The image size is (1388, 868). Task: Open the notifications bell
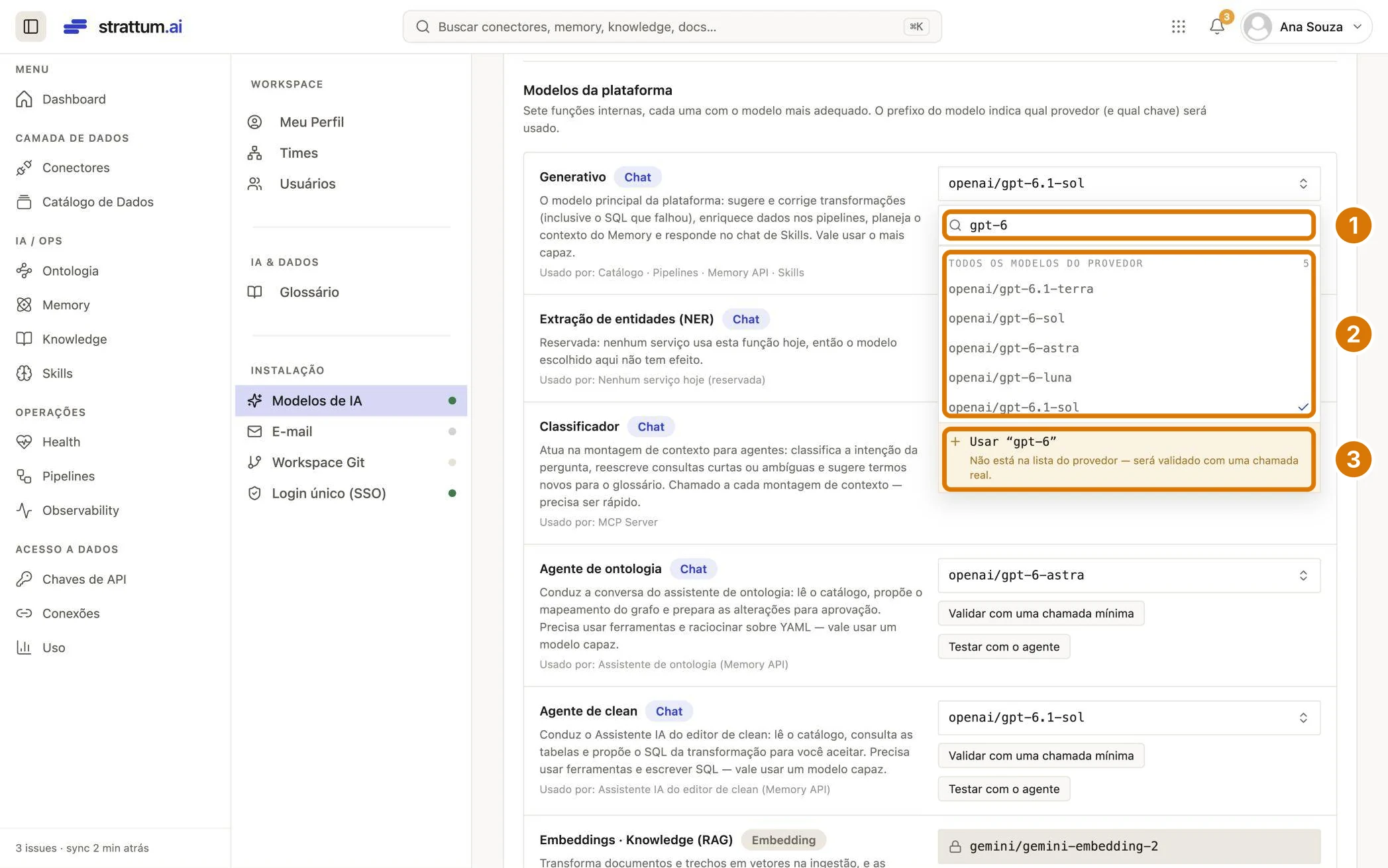tap(1216, 27)
